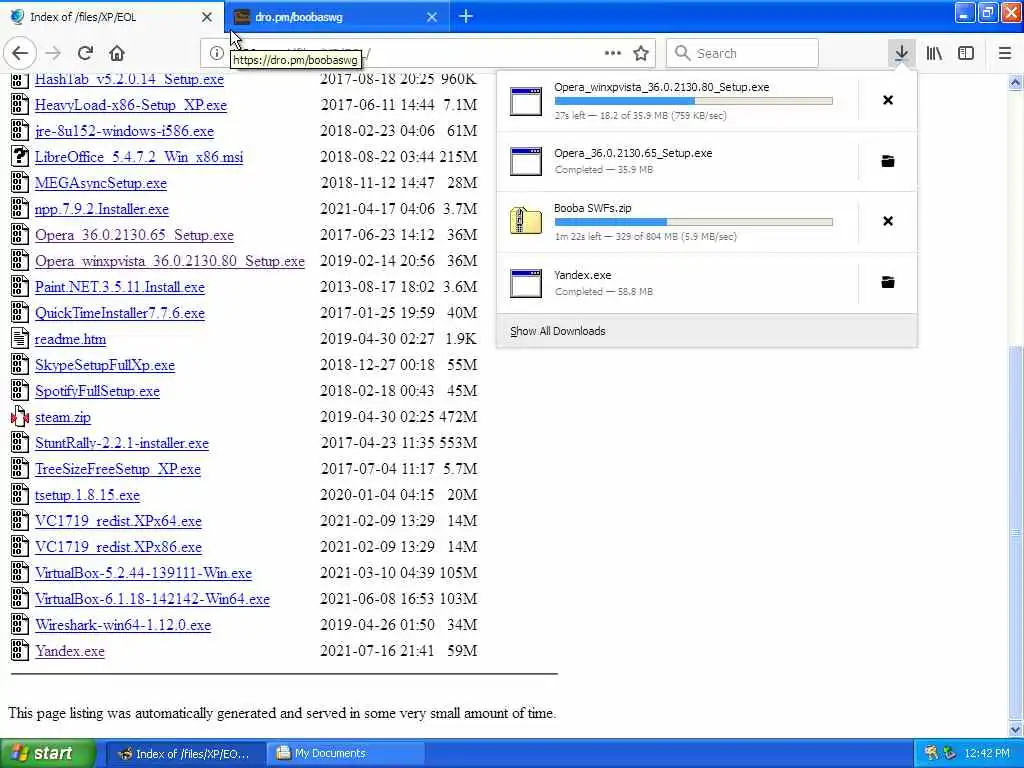
Task: Click Index of /files/XP/EO... taskbar button
Action: pos(185,753)
